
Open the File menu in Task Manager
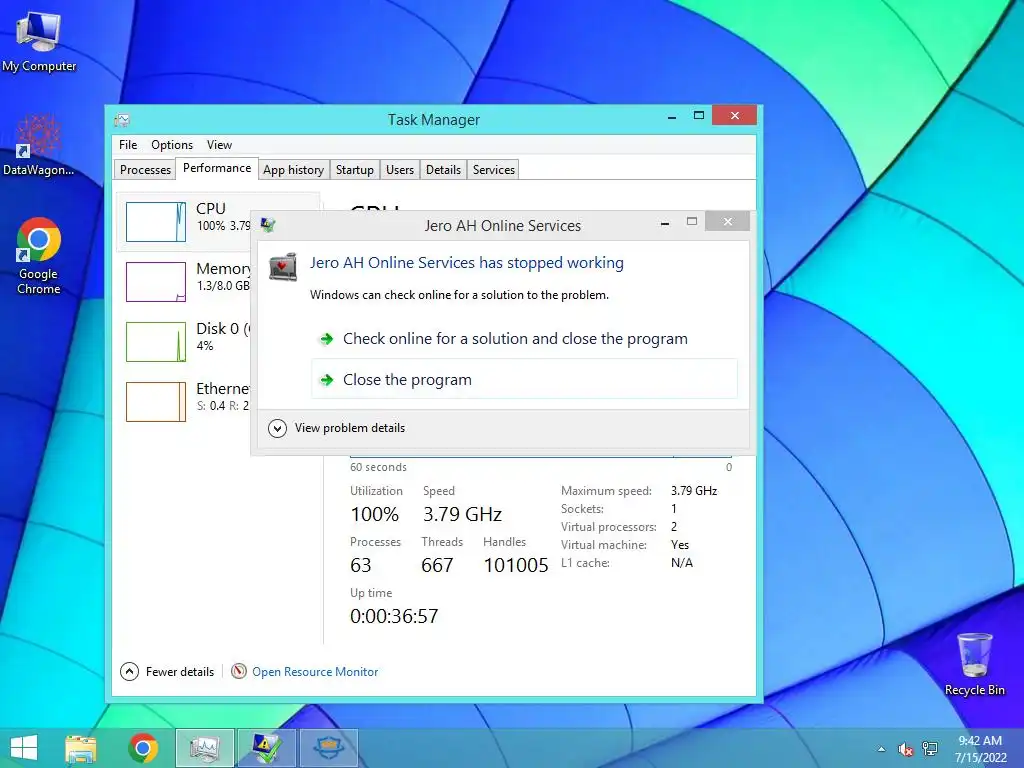pos(128,145)
